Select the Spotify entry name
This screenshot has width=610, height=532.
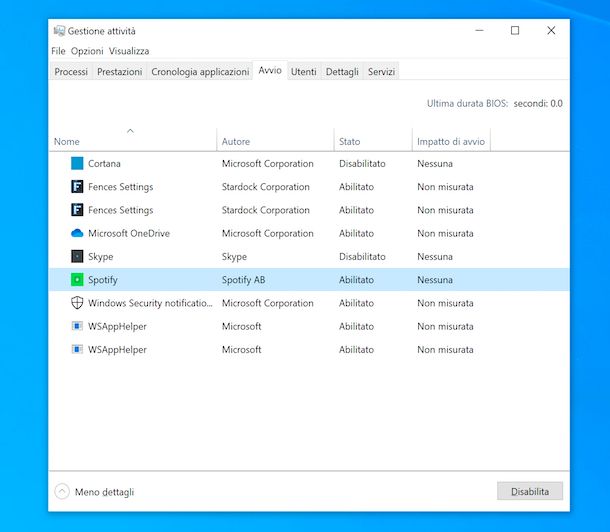tap(103, 280)
